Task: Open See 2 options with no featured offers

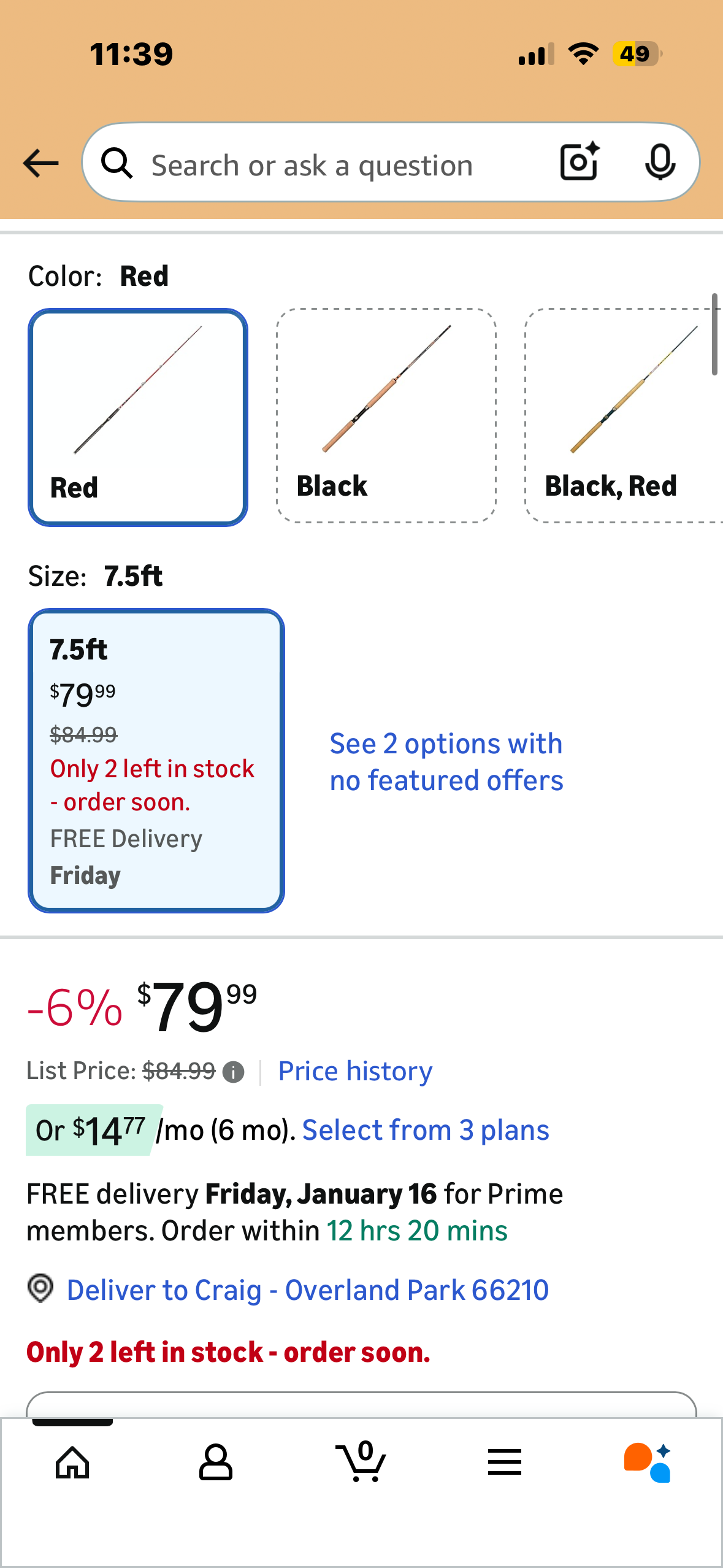Action: 446,762
